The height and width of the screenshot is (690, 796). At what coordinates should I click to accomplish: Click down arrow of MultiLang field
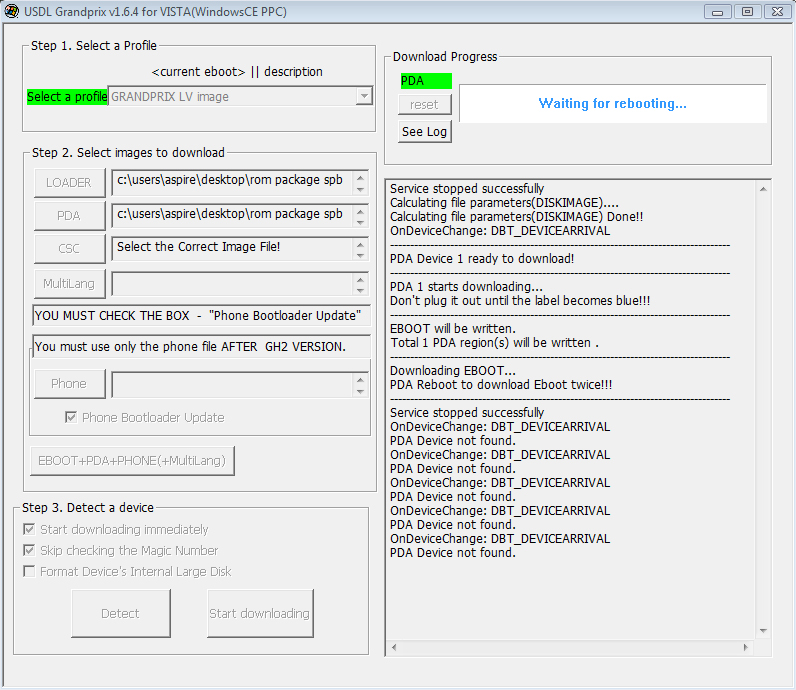360,290
